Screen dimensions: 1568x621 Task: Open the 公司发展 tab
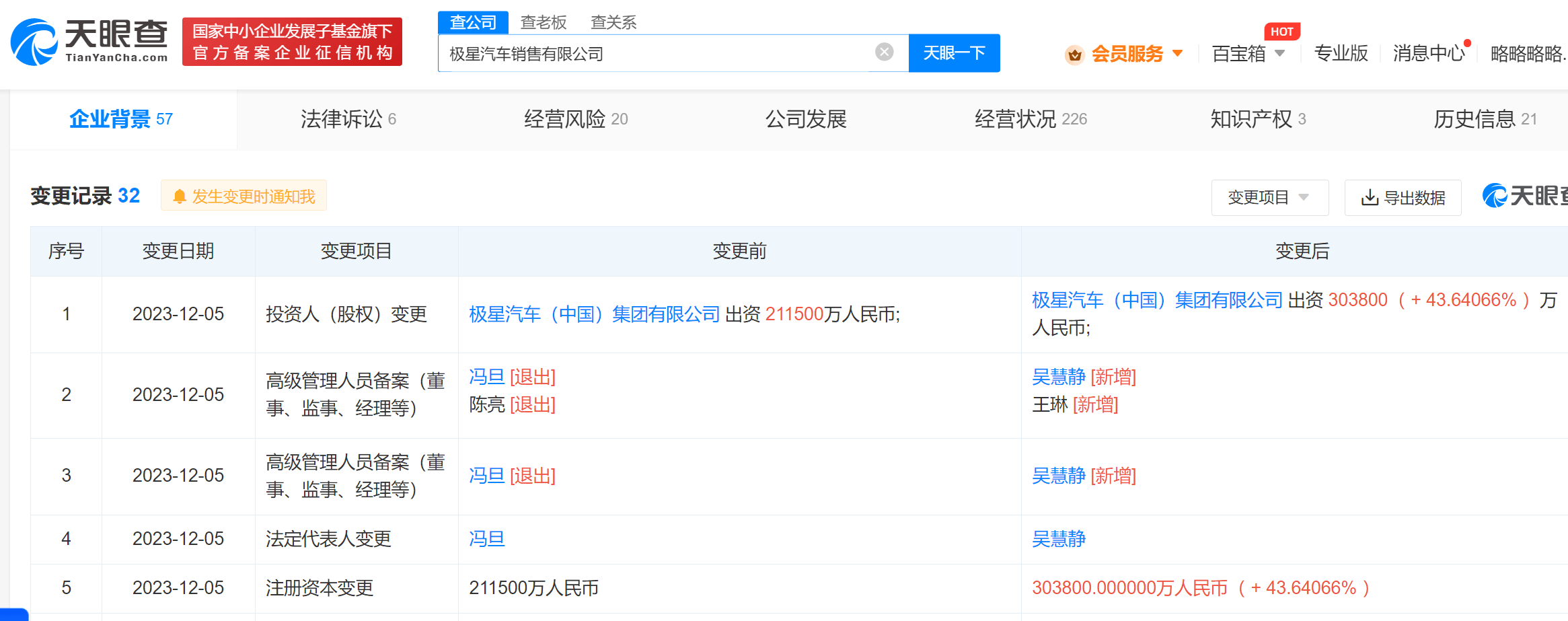(806, 119)
